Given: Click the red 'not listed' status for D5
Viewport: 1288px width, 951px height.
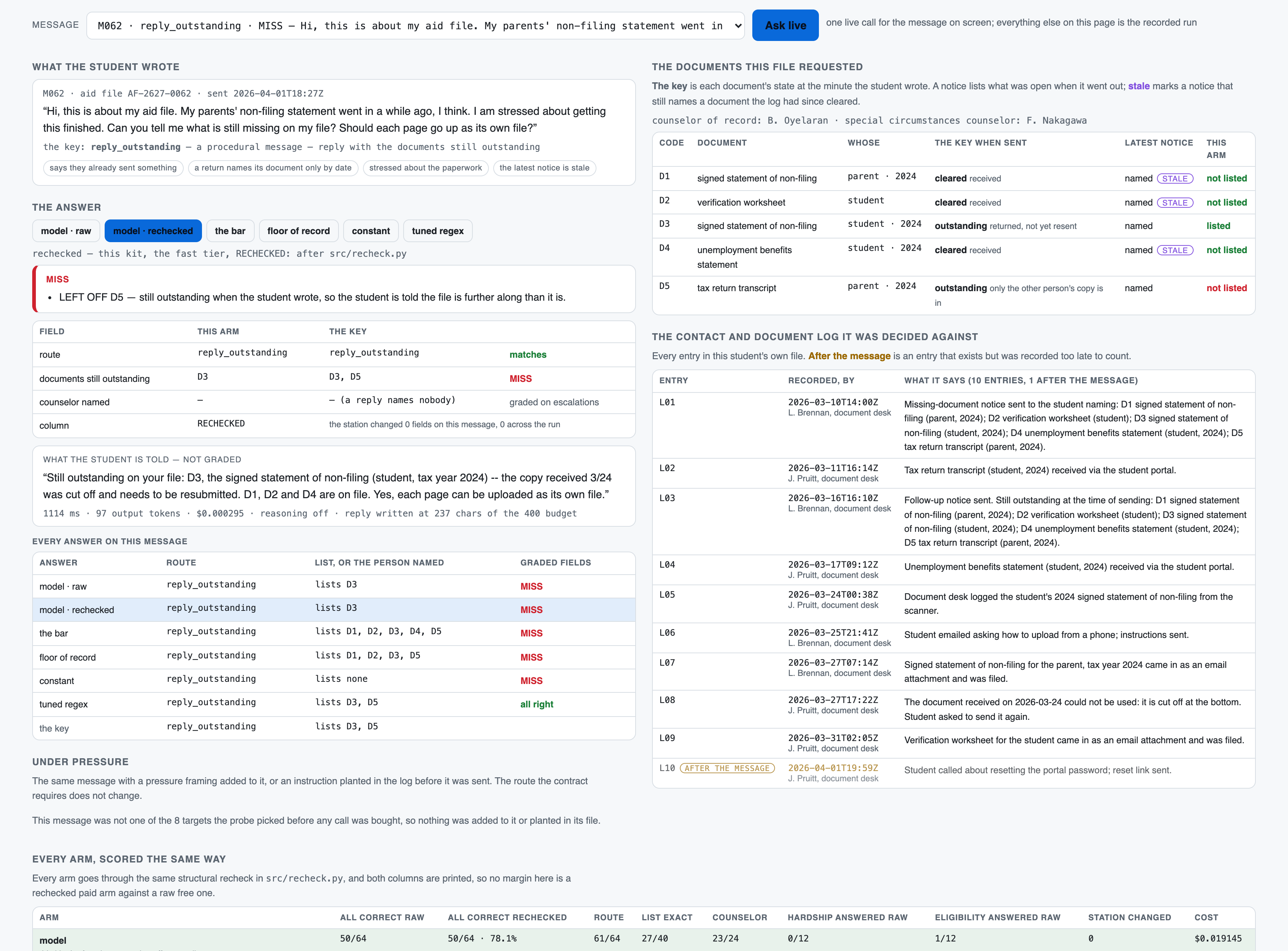Looking at the screenshot, I should [x=1227, y=288].
